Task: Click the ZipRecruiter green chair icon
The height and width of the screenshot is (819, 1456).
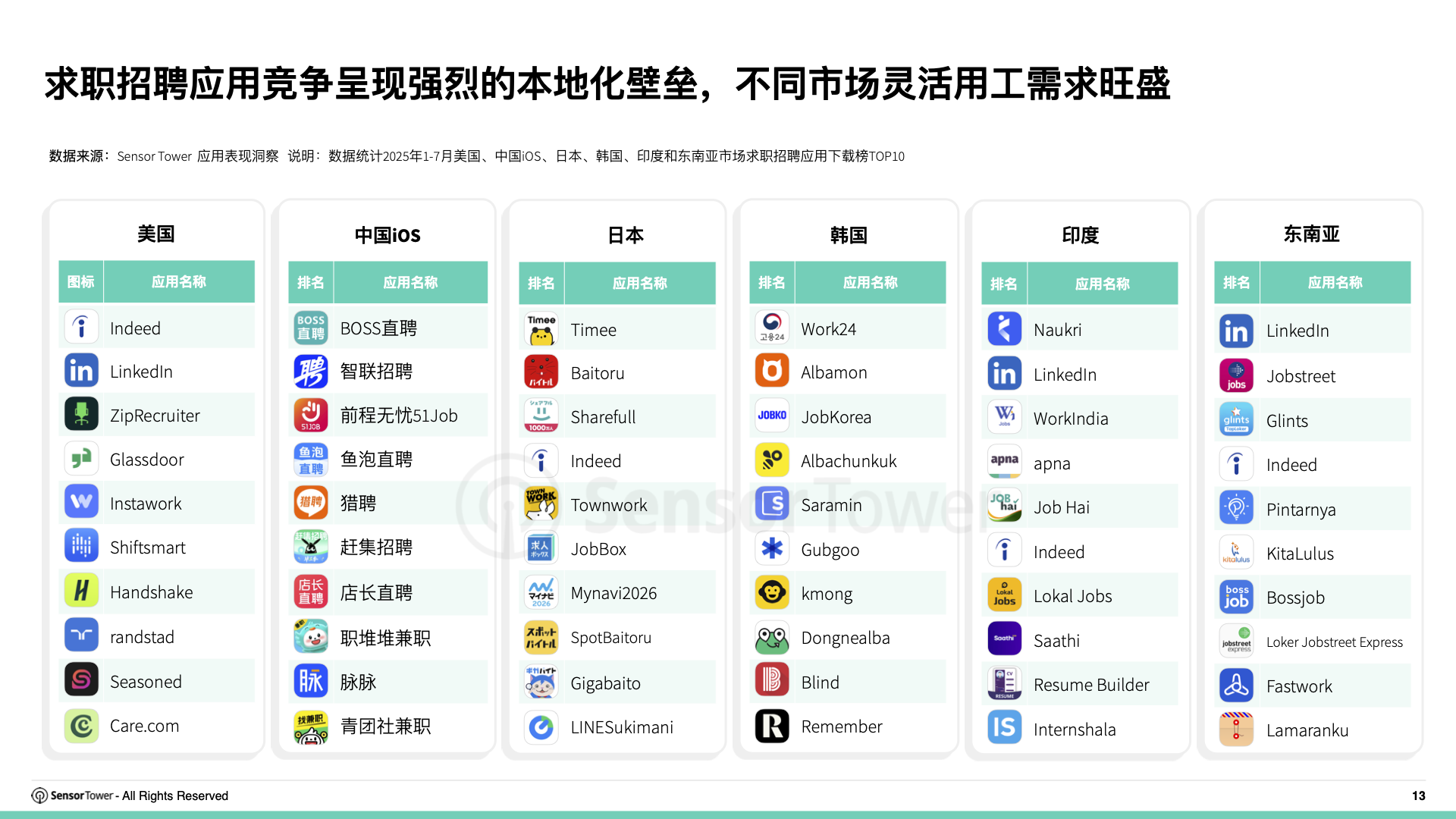Action: click(81, 415)
